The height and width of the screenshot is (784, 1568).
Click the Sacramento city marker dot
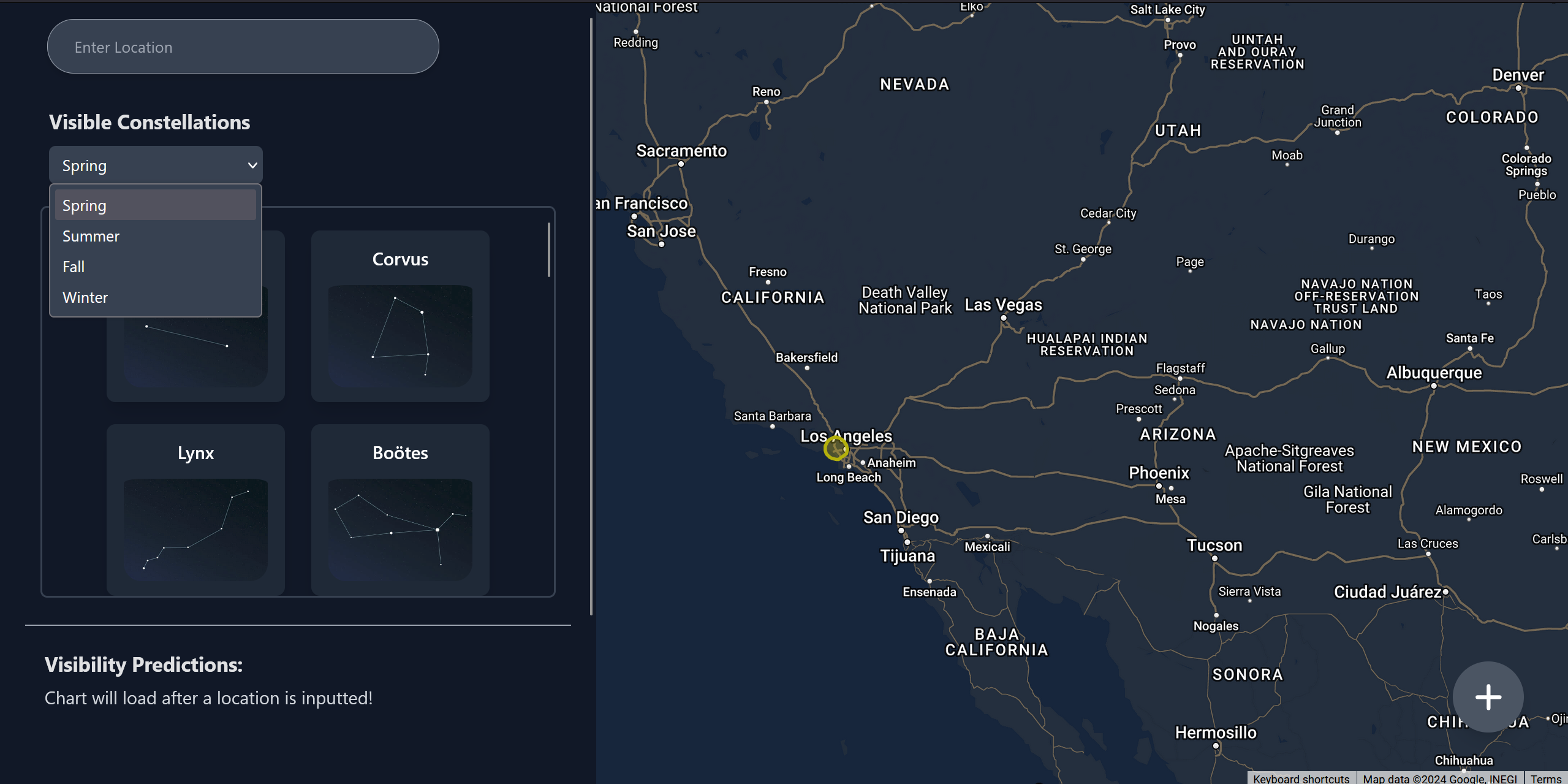point(681,164)
